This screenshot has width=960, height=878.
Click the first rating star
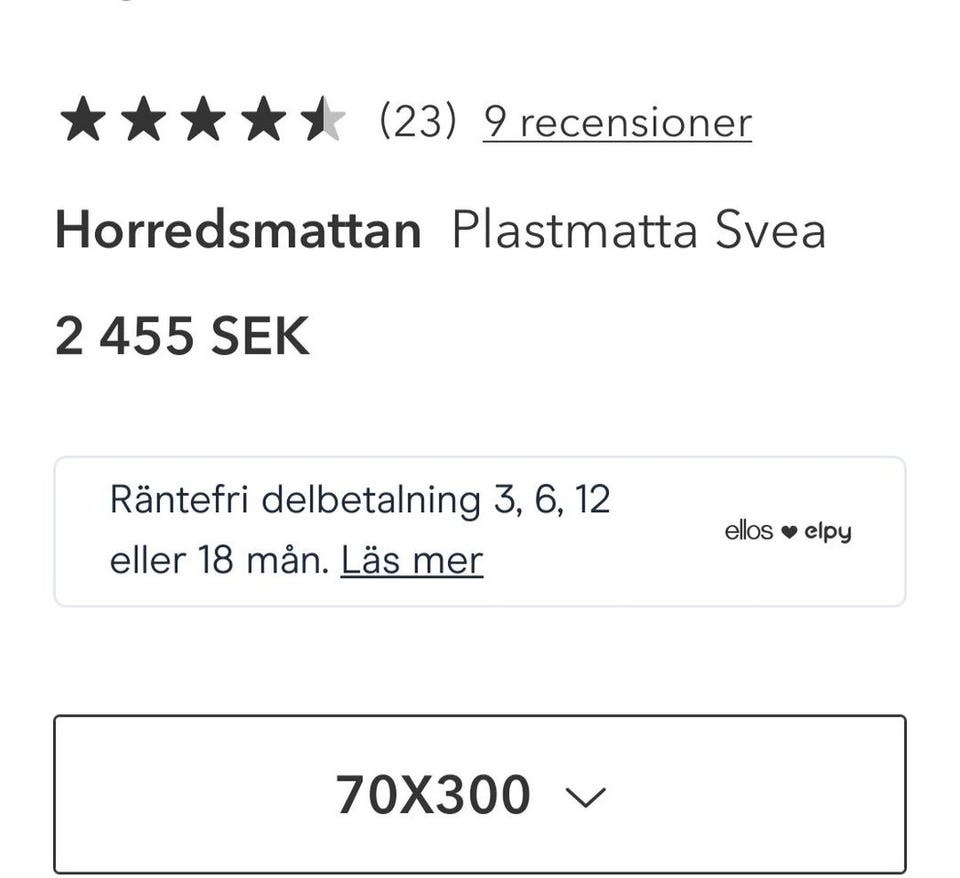coord(83,122)
